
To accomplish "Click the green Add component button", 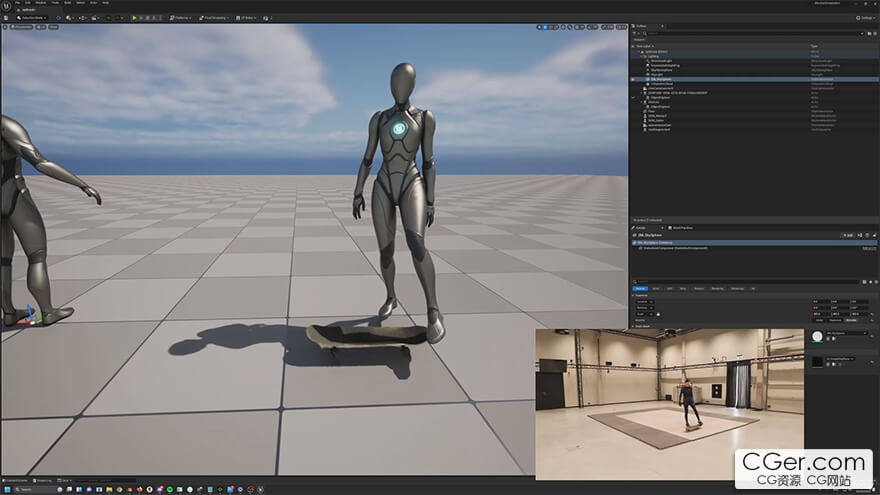I will [x=847, y=235].
